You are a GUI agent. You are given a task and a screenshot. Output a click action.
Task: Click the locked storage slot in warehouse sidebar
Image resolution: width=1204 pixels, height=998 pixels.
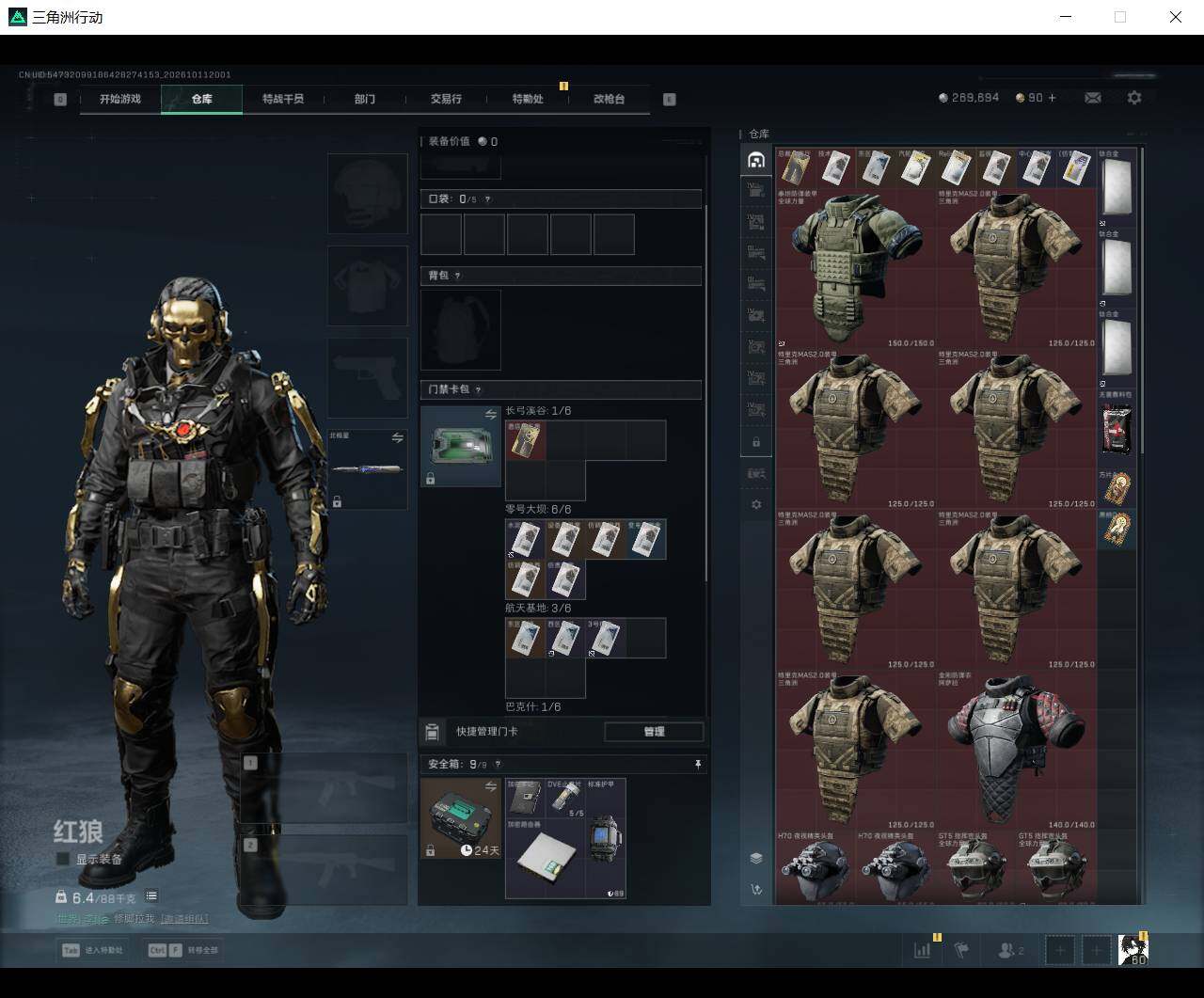tap(756, 441)
